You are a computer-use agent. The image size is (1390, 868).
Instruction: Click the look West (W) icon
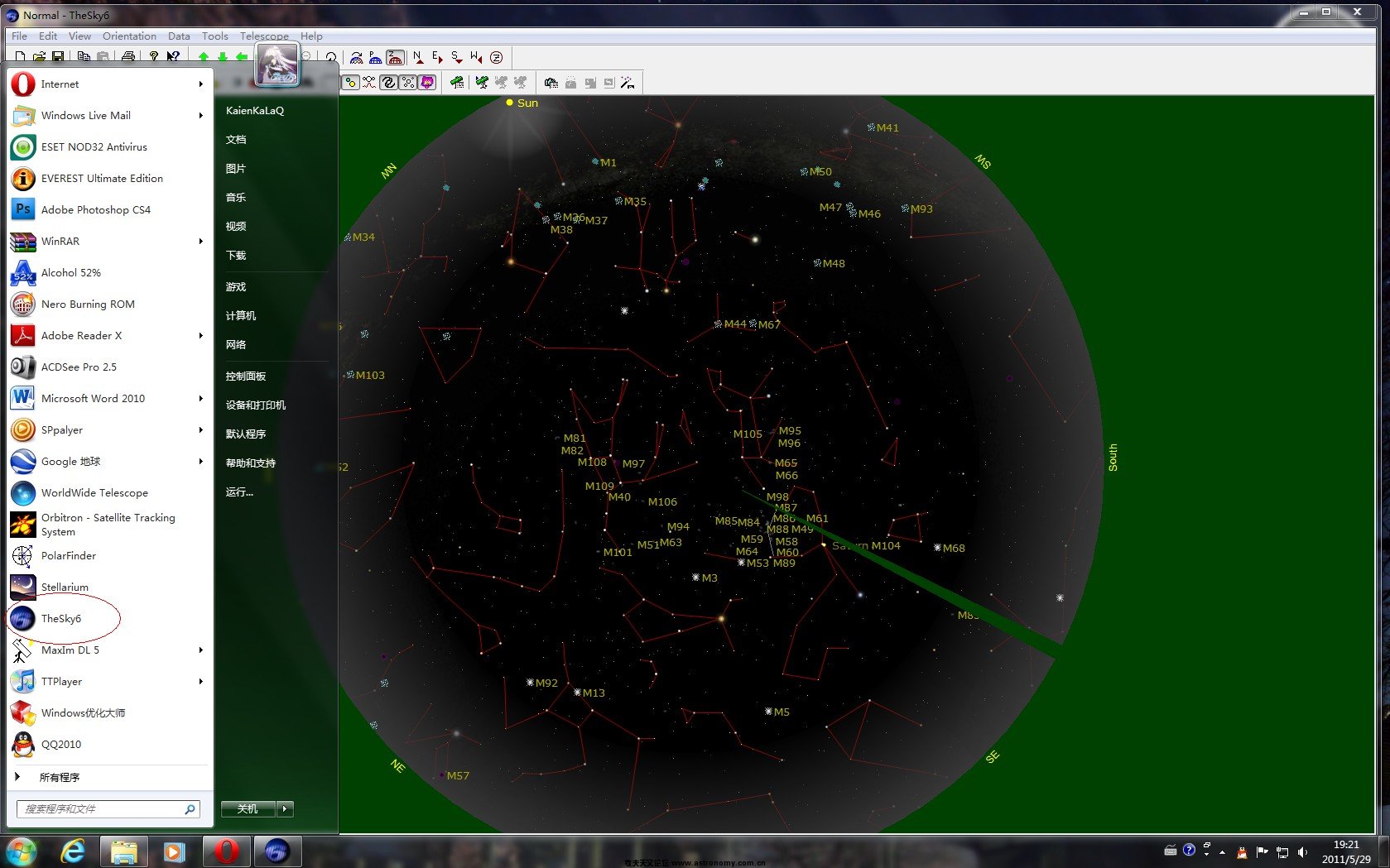[x=476, y=57]
